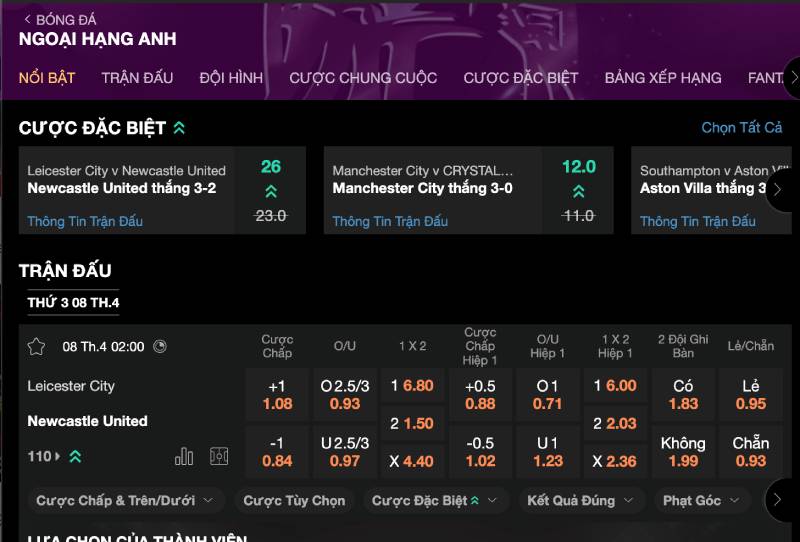Expand Cược Chấp & Trên/Dưới dropdown
Screen dimensions: 800x542
point(124,500)
